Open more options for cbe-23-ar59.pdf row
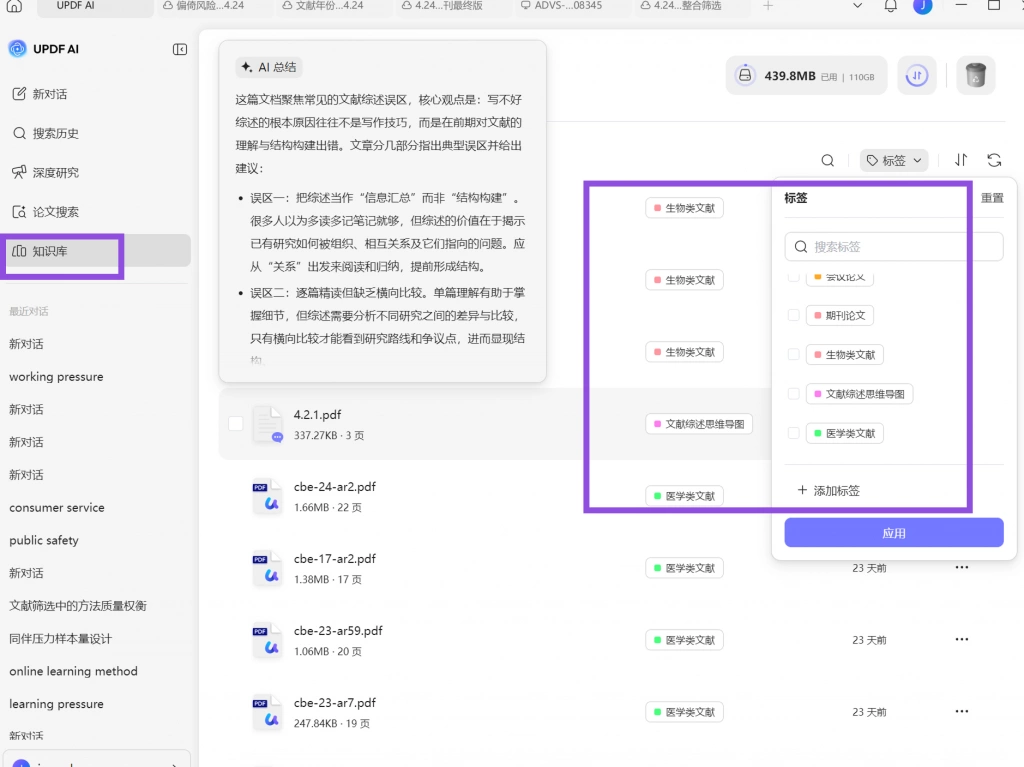The width and height of the screenshot is (1024, 767). point(961,639)
